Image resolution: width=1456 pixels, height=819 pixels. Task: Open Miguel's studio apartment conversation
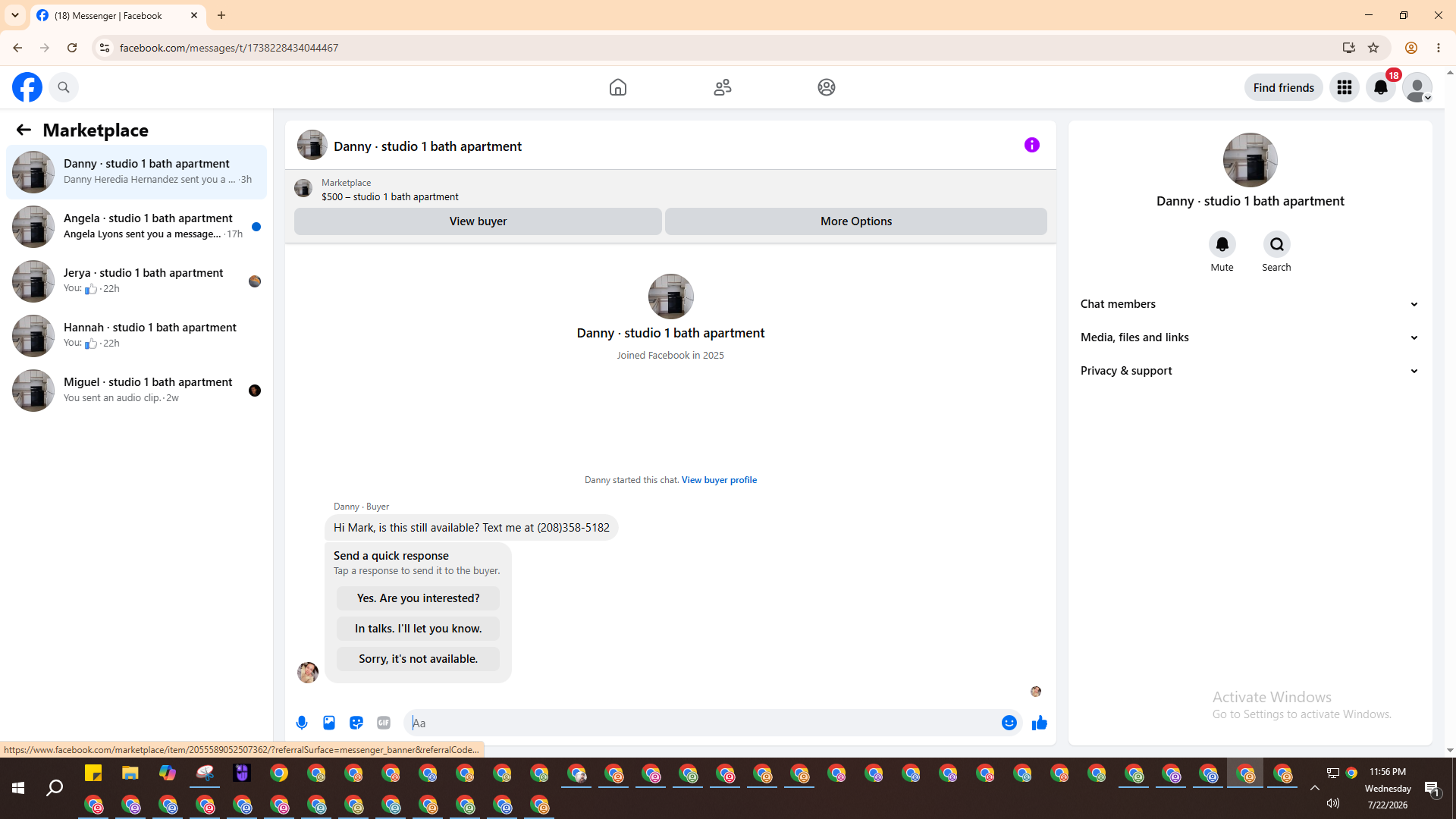pyautogui.click(x=136, y=391)
